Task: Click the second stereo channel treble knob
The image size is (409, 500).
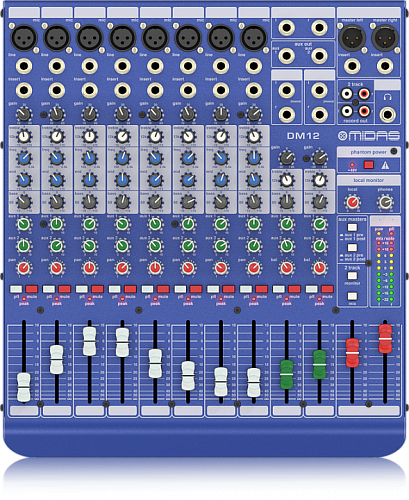Action: [x=319, y=180]
